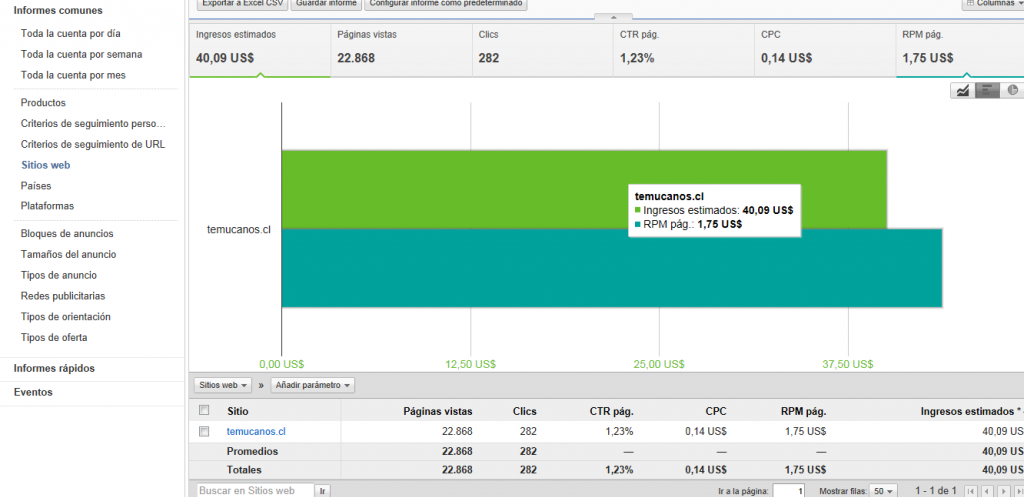Image resolution: width=1024 pixels, height=497 pixels.
Task: Sort table by CTR pág. column header
Action: click(x=612, y=411)
